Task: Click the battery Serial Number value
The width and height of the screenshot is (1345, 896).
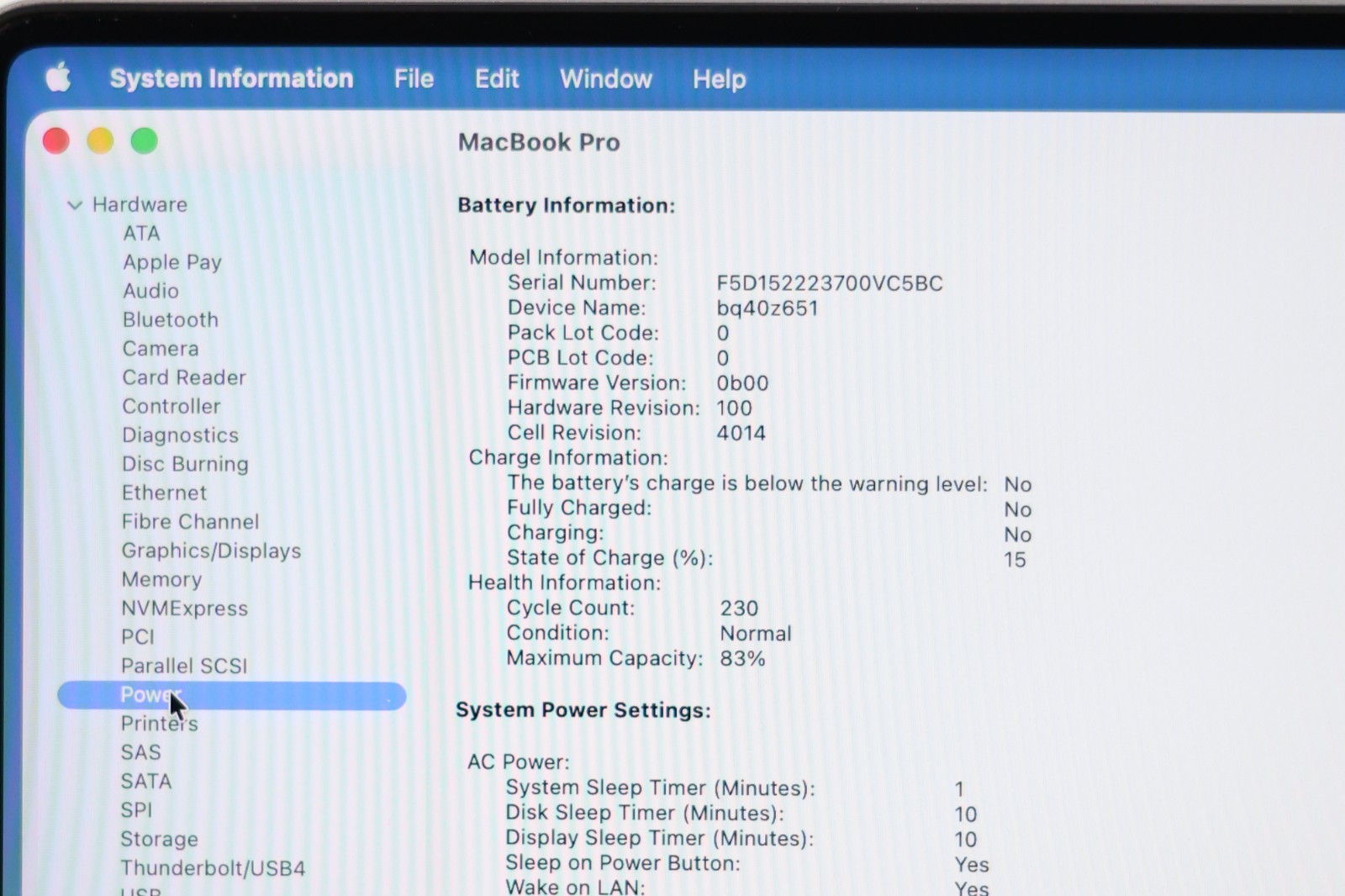Action: click(829, 283)
